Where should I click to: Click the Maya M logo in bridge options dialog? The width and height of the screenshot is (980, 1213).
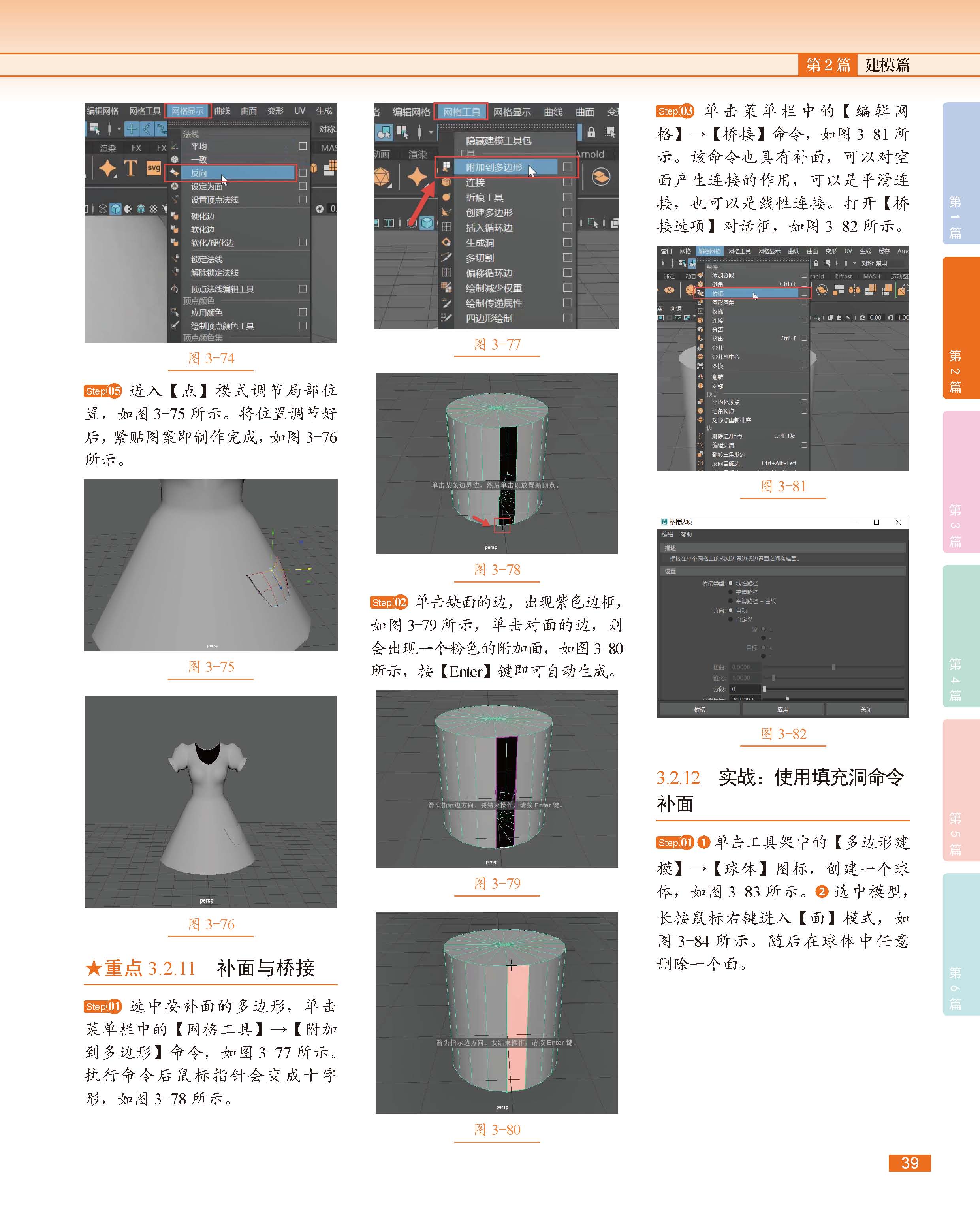pos(664,522)
